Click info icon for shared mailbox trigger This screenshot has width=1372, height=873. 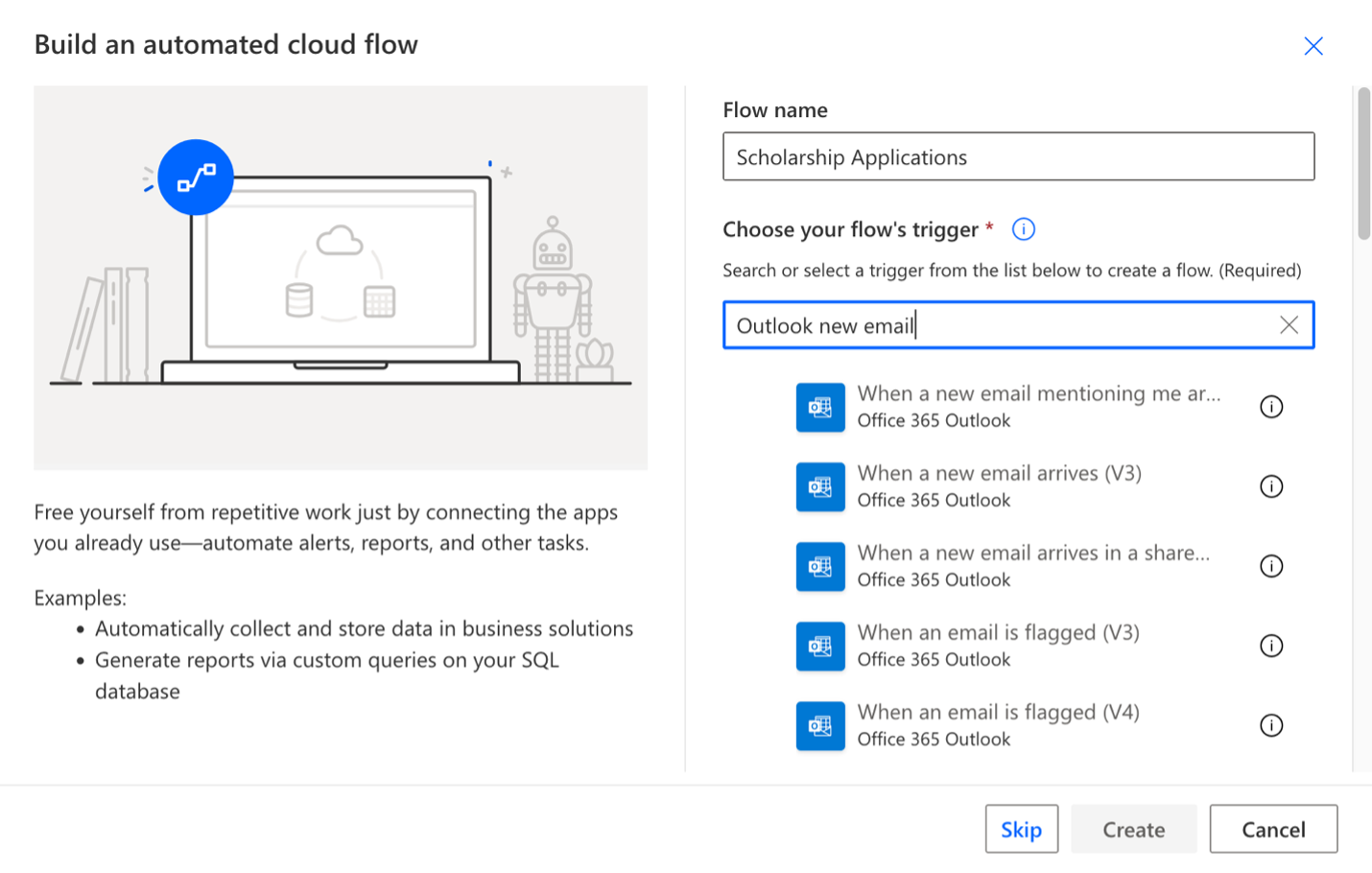[1271, 566]
